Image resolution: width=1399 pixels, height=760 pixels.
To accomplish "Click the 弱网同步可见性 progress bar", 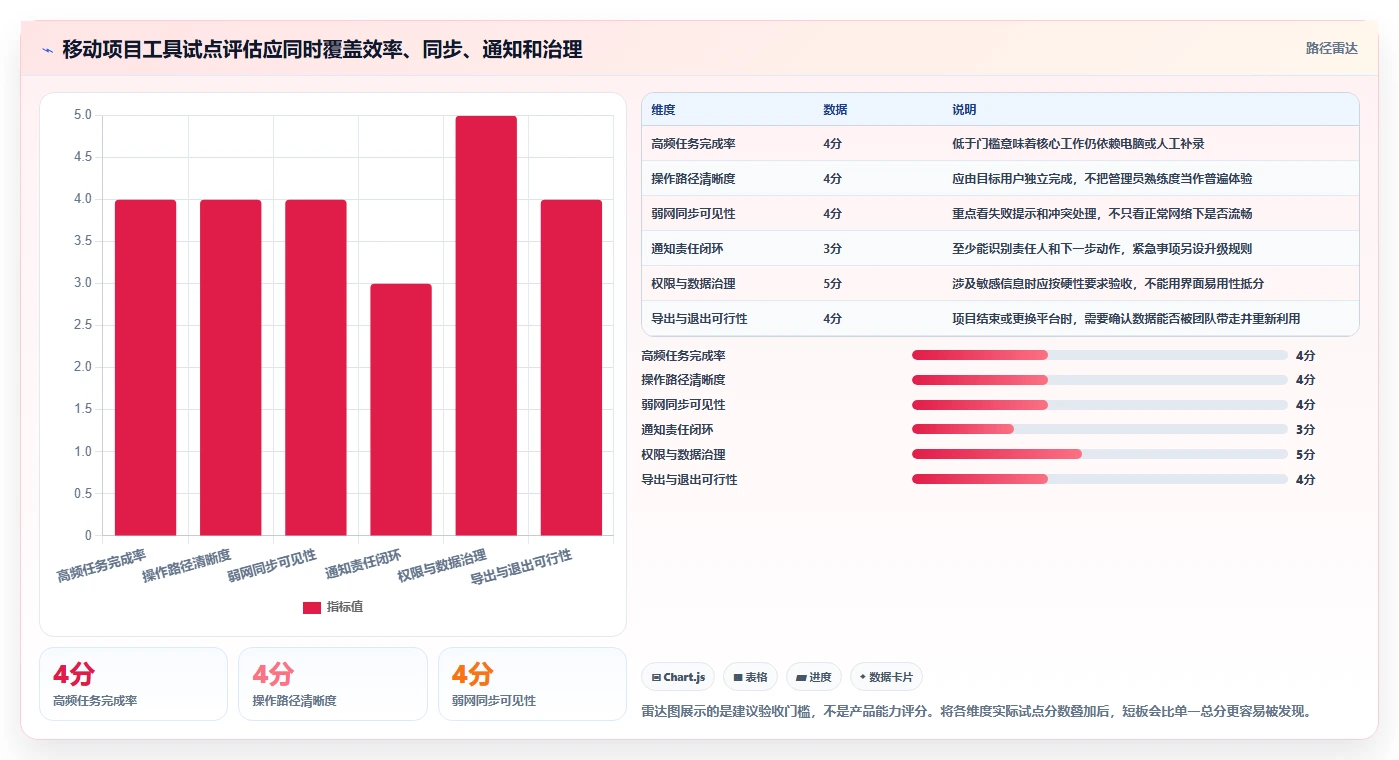I will pos(1100,405).
